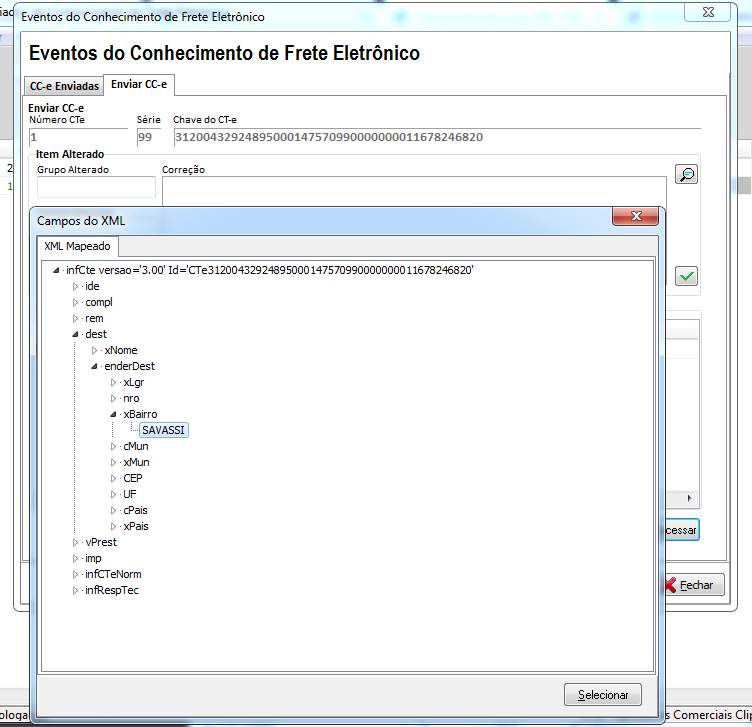Expand the compl node arrow

coord(75,303)
